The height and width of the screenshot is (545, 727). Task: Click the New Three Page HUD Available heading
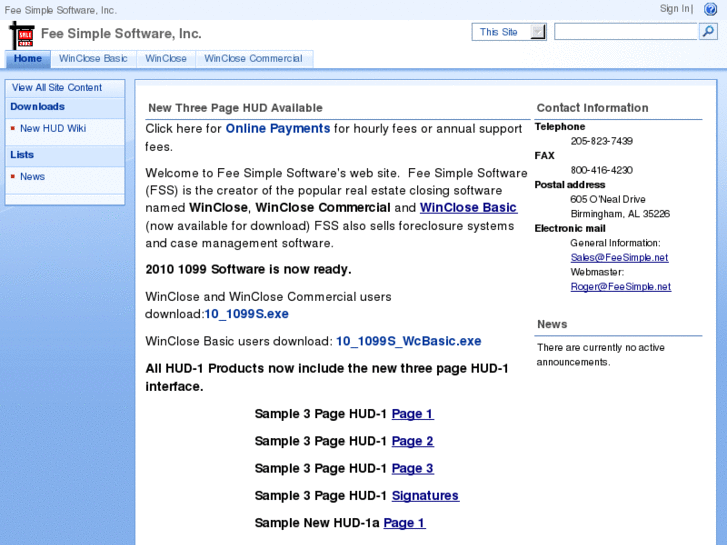(236, 108)
